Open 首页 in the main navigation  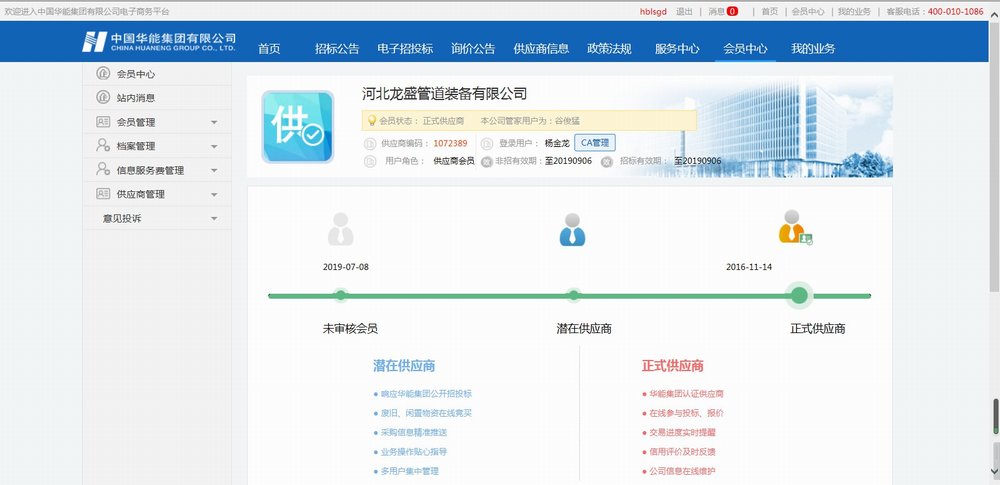(269, 49)
